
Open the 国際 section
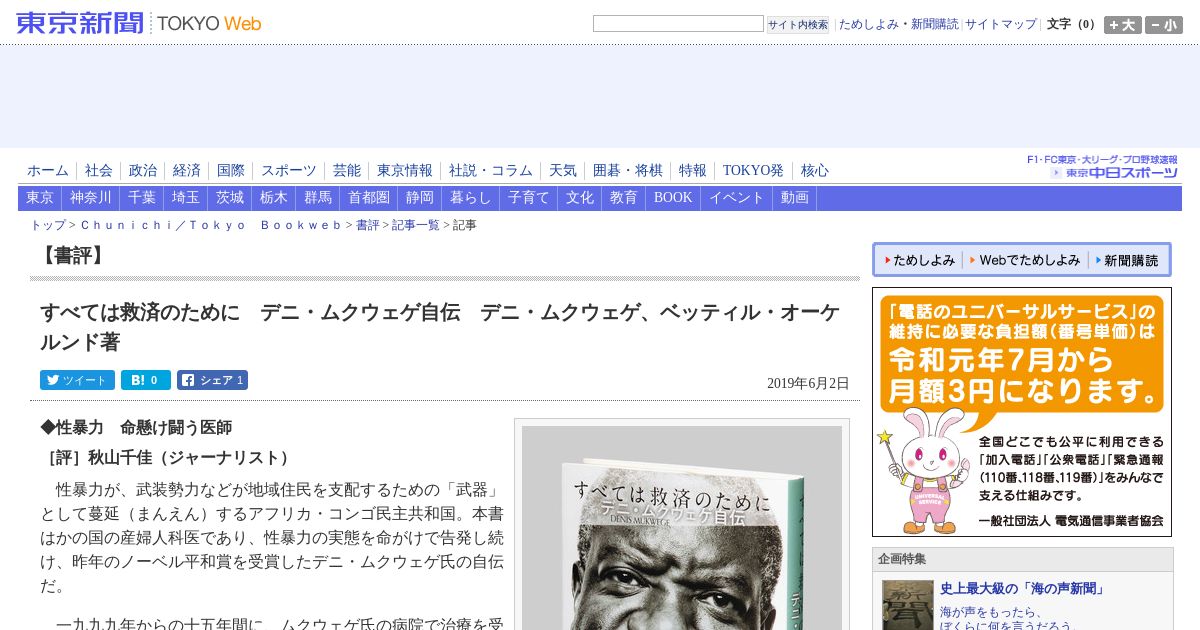(231, 171)
